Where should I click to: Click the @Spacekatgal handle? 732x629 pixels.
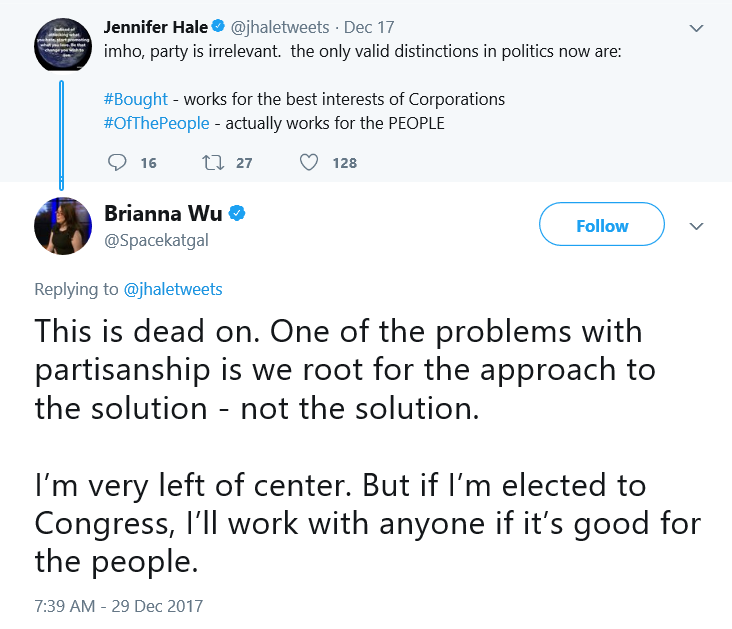coord(156,240)
